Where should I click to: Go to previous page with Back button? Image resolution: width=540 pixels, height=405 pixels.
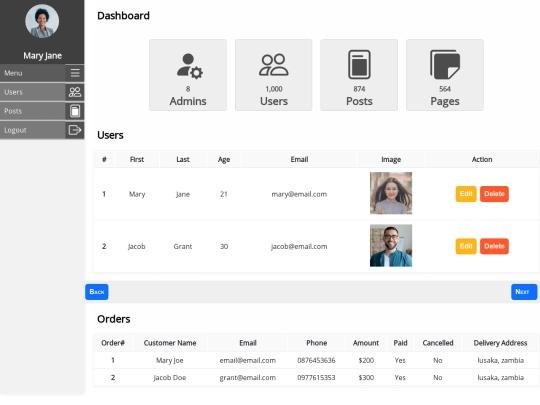(x=97, y=292)
